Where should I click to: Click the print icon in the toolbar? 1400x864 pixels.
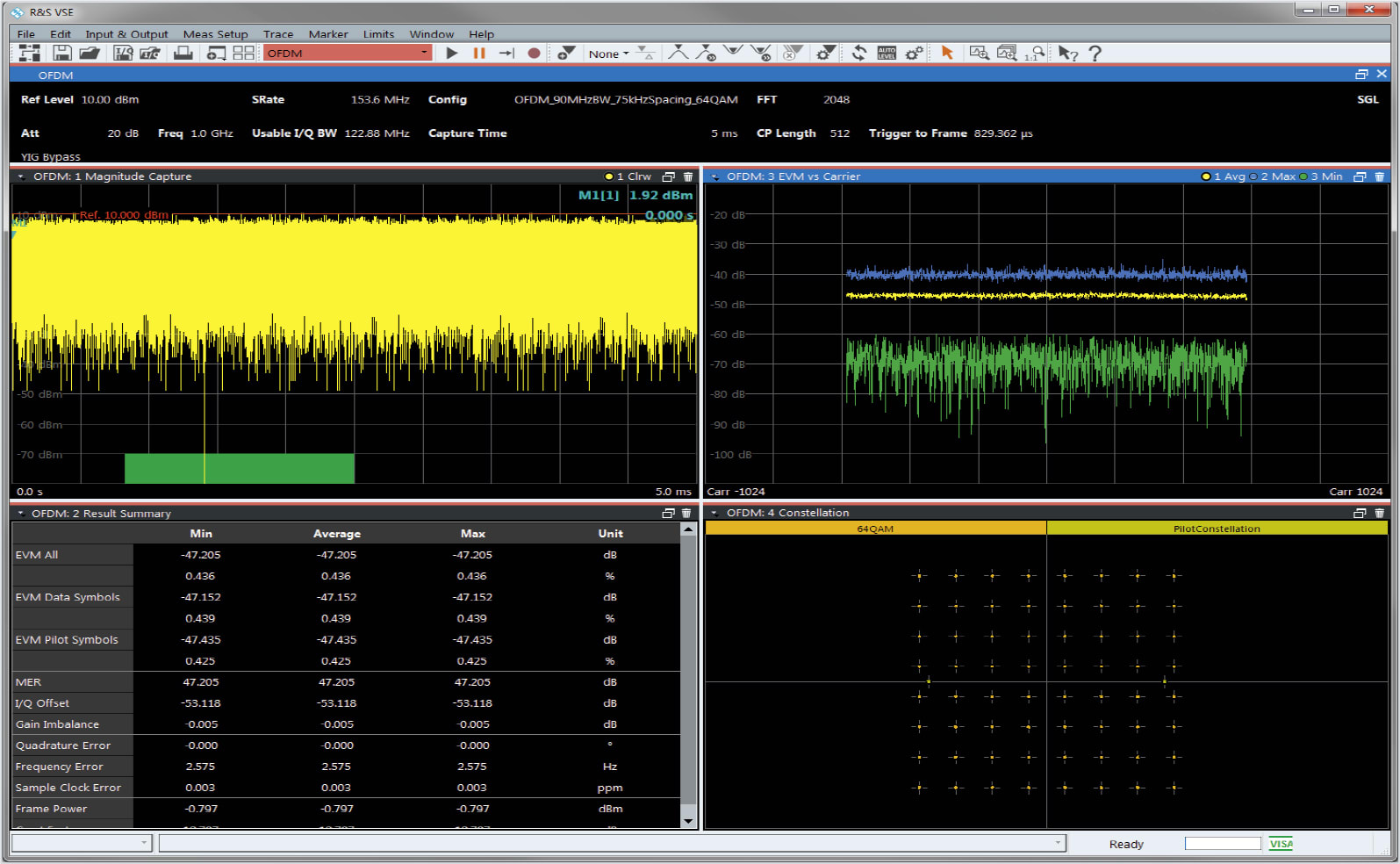183,54
